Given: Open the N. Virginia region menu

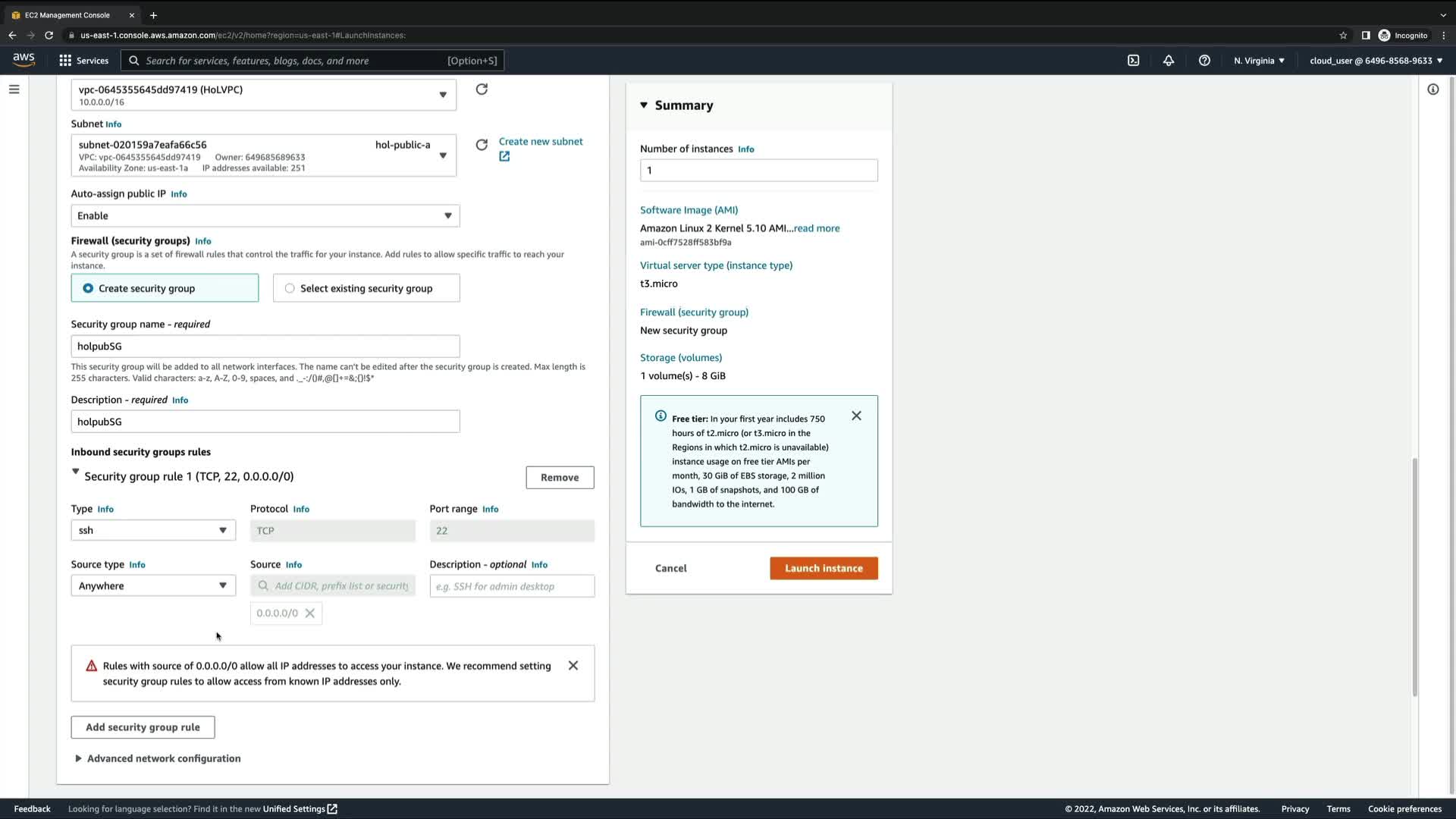Looking at the screenshot, I should pyautogui.click(x=1259, y=61).
